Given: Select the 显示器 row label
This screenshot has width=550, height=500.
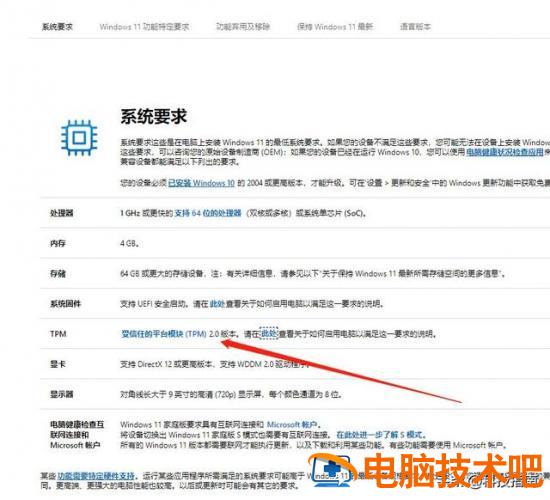Looking at the screenshot, I should (x=62, y=394).
